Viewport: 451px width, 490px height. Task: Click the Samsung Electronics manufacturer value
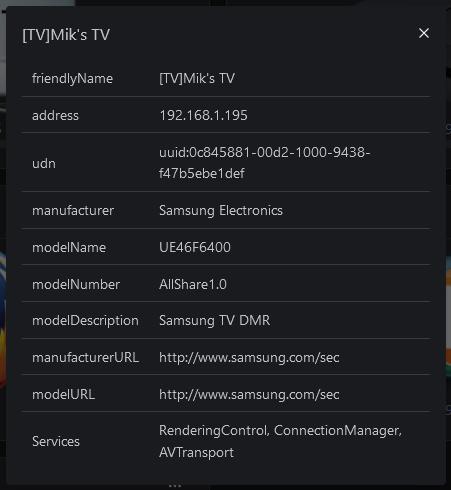tap(221, 211)
